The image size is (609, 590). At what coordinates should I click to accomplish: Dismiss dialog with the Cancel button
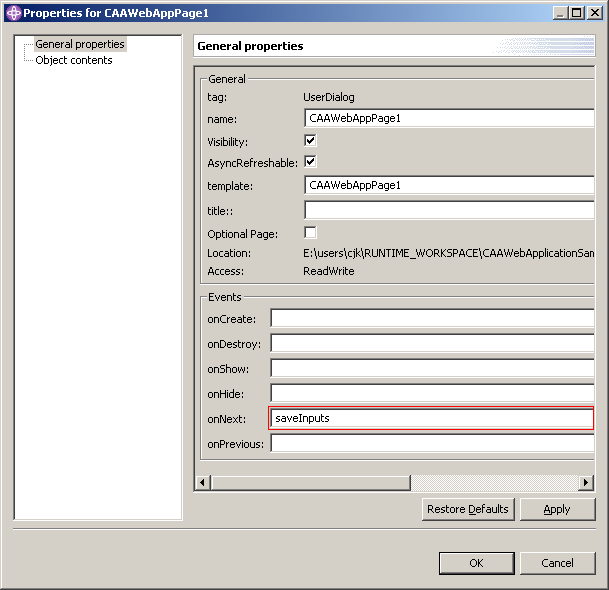tap(557, 563)
